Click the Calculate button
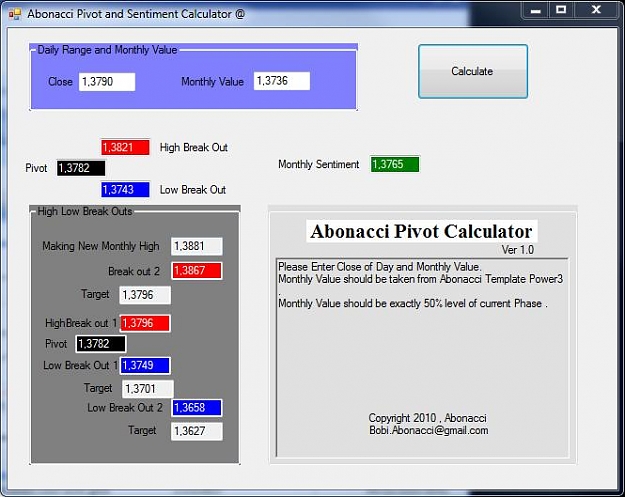625x497 pixels. [473, 71]
